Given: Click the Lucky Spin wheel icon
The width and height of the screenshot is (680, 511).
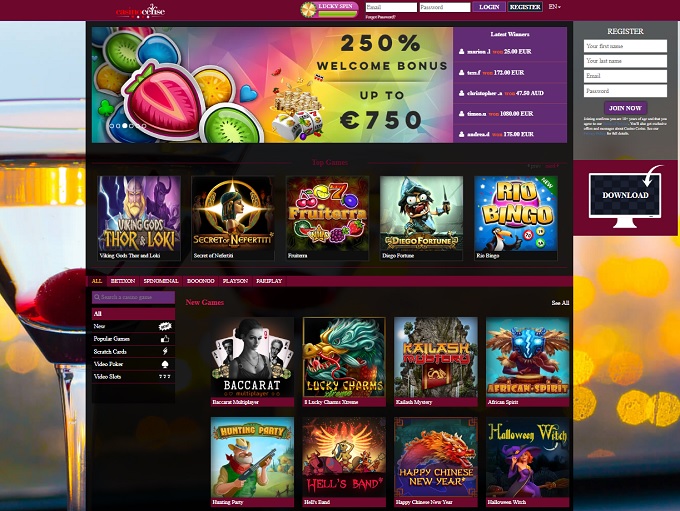Looking at the screenshot, I should tap(308, 10).
